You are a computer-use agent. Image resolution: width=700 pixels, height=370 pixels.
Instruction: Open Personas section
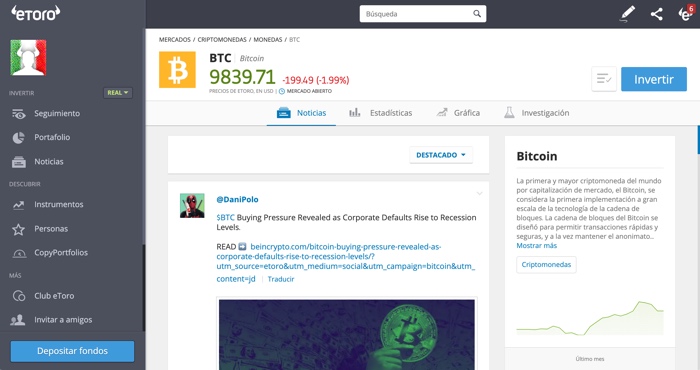[51, 229]
